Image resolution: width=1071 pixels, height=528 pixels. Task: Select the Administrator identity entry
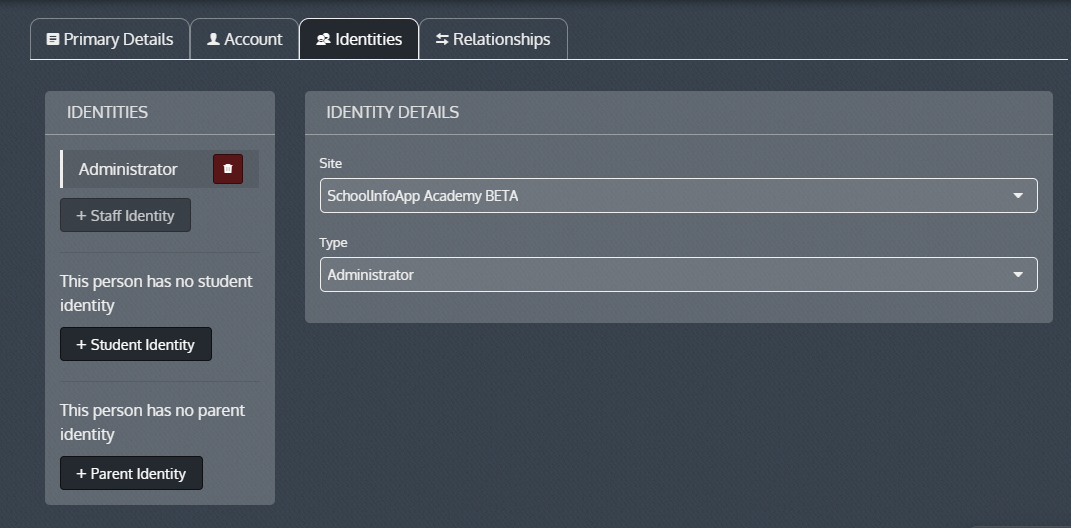(128, 169)
